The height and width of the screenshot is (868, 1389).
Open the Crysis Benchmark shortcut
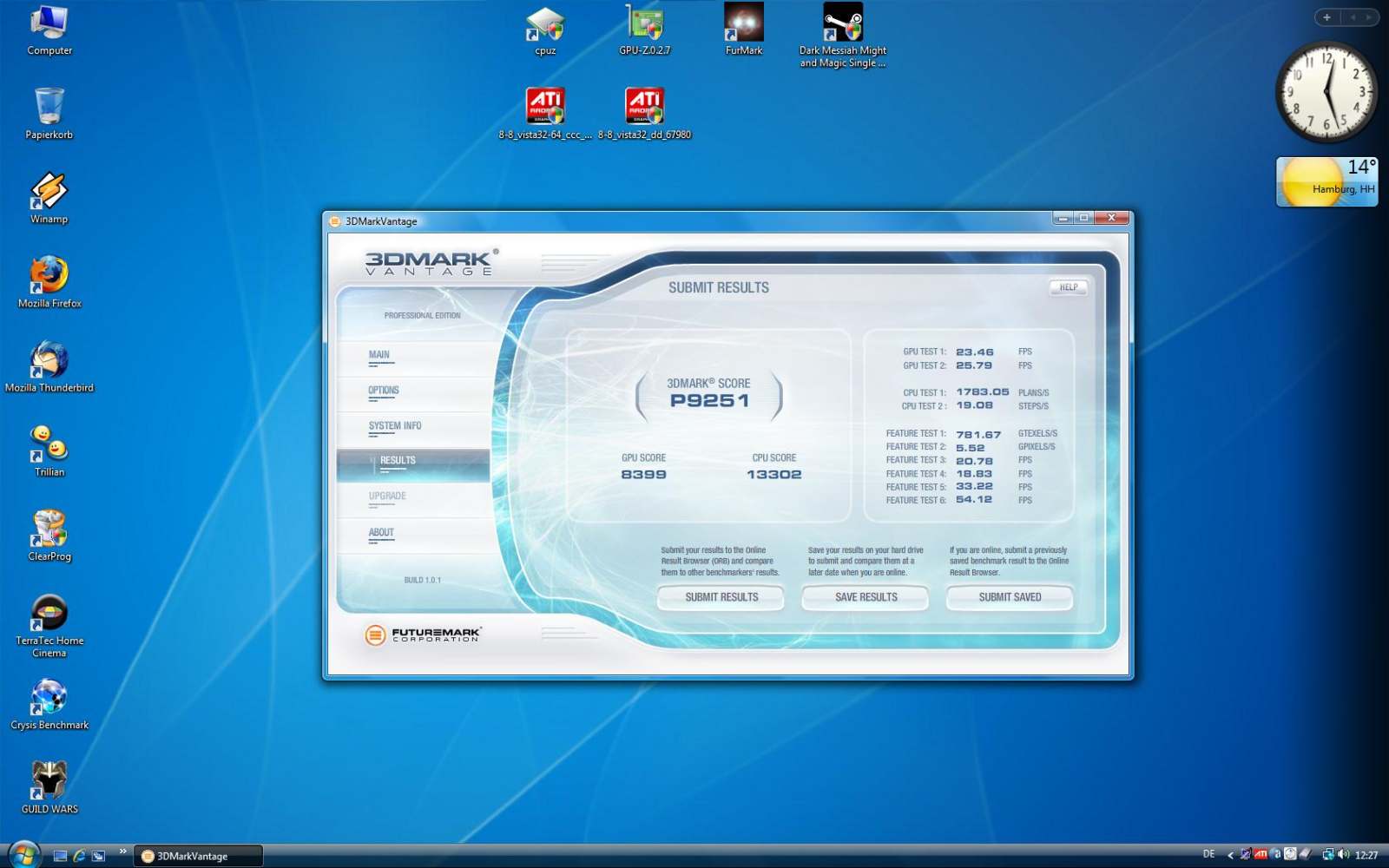click(49, 704)
